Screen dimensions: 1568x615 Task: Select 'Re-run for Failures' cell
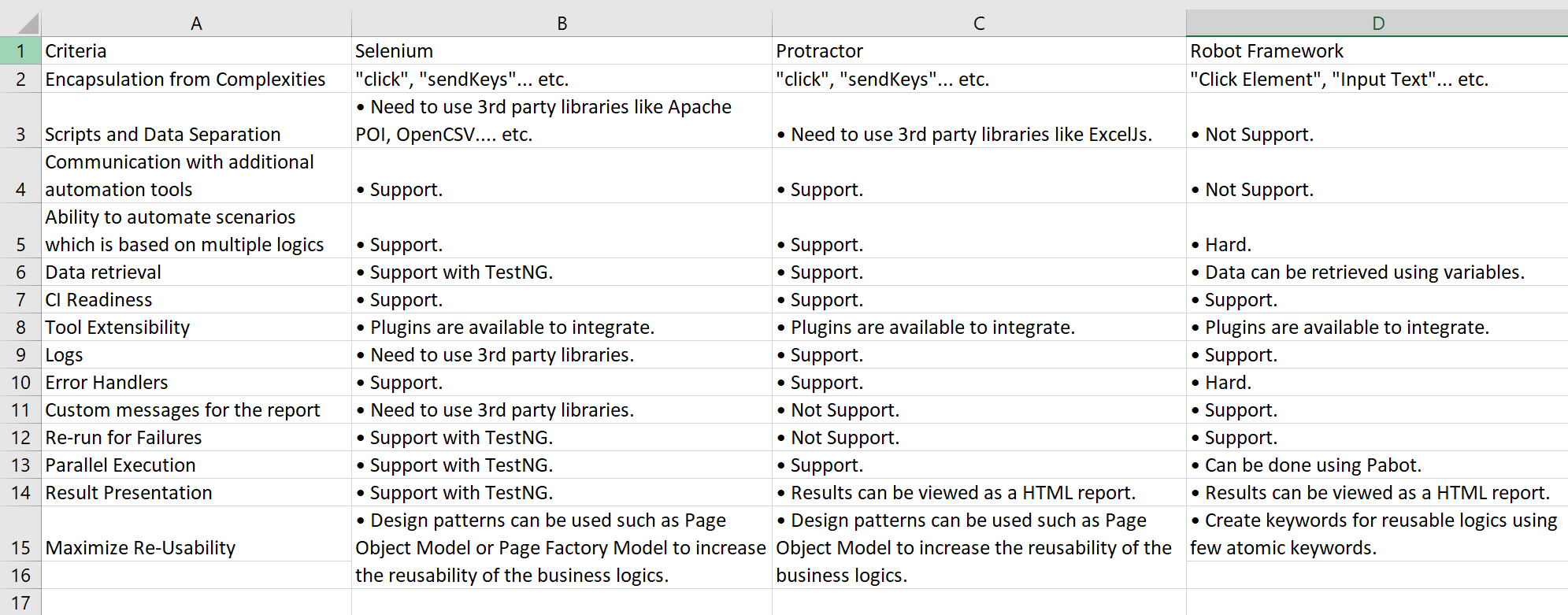pyautogui.click(x=196, y=437)
